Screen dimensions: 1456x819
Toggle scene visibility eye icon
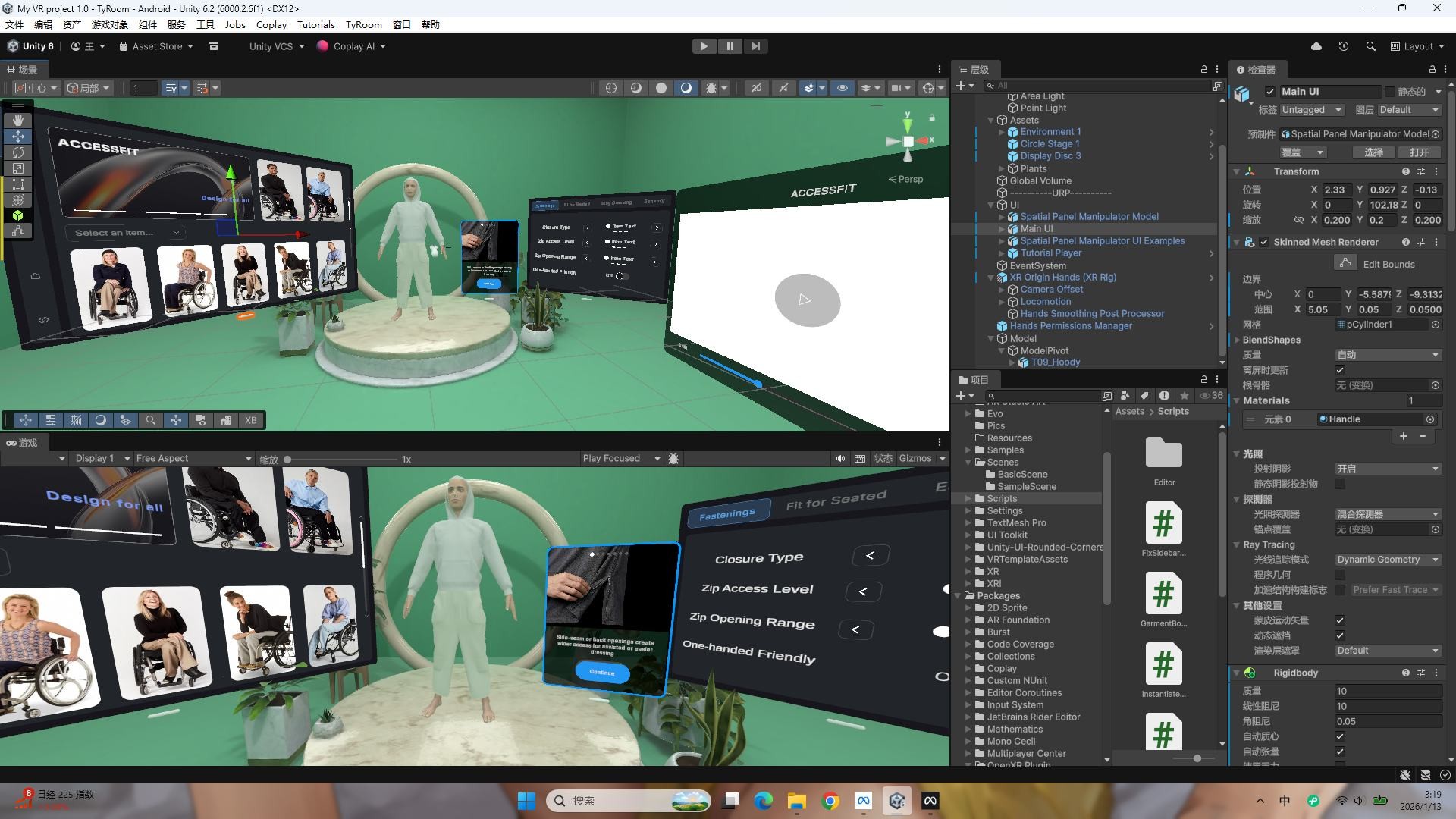pyautogui.click(x=842, y=88)
